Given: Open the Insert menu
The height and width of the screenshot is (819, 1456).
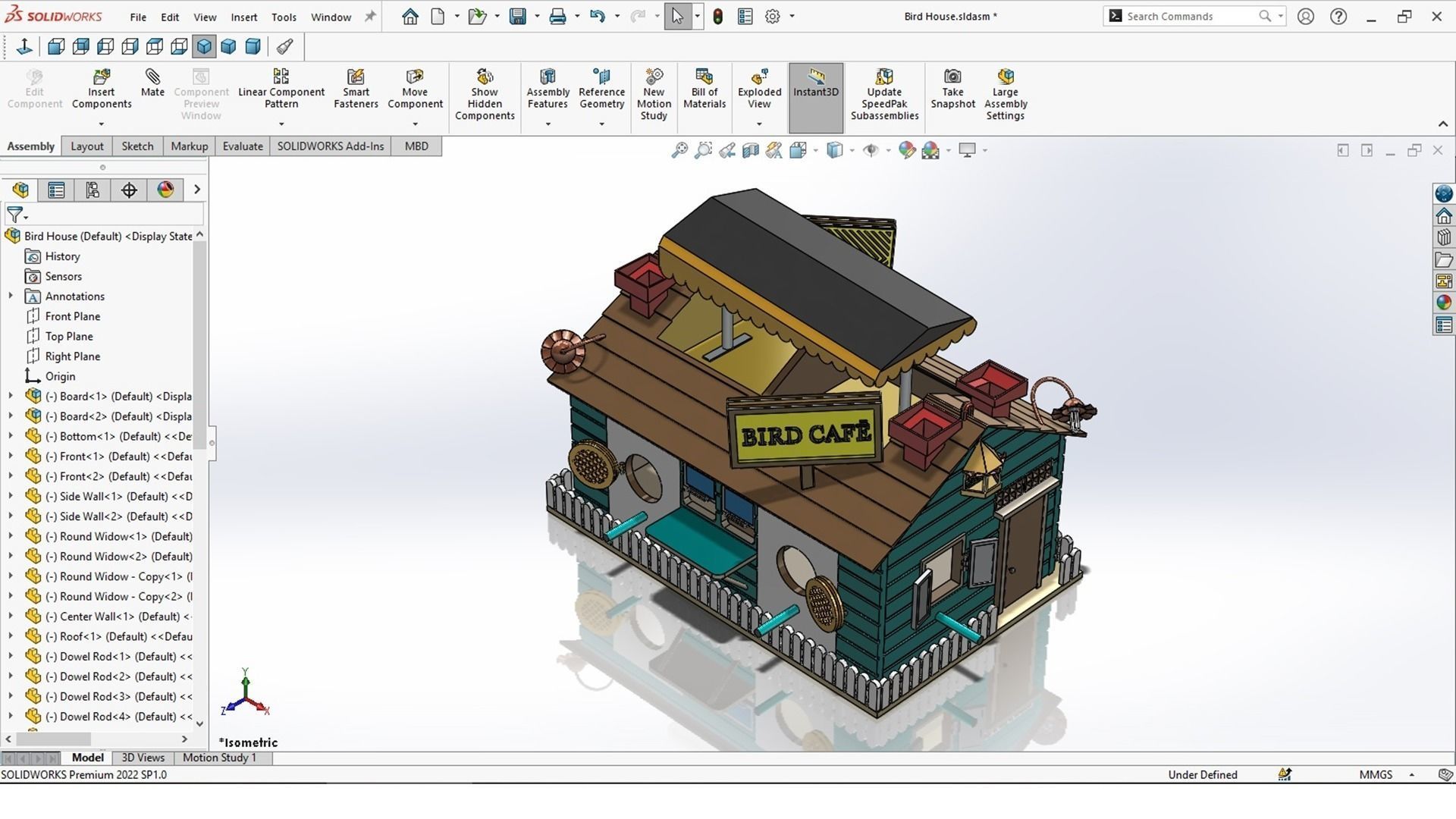Looking at the screenshot, I should coord(243,17).
